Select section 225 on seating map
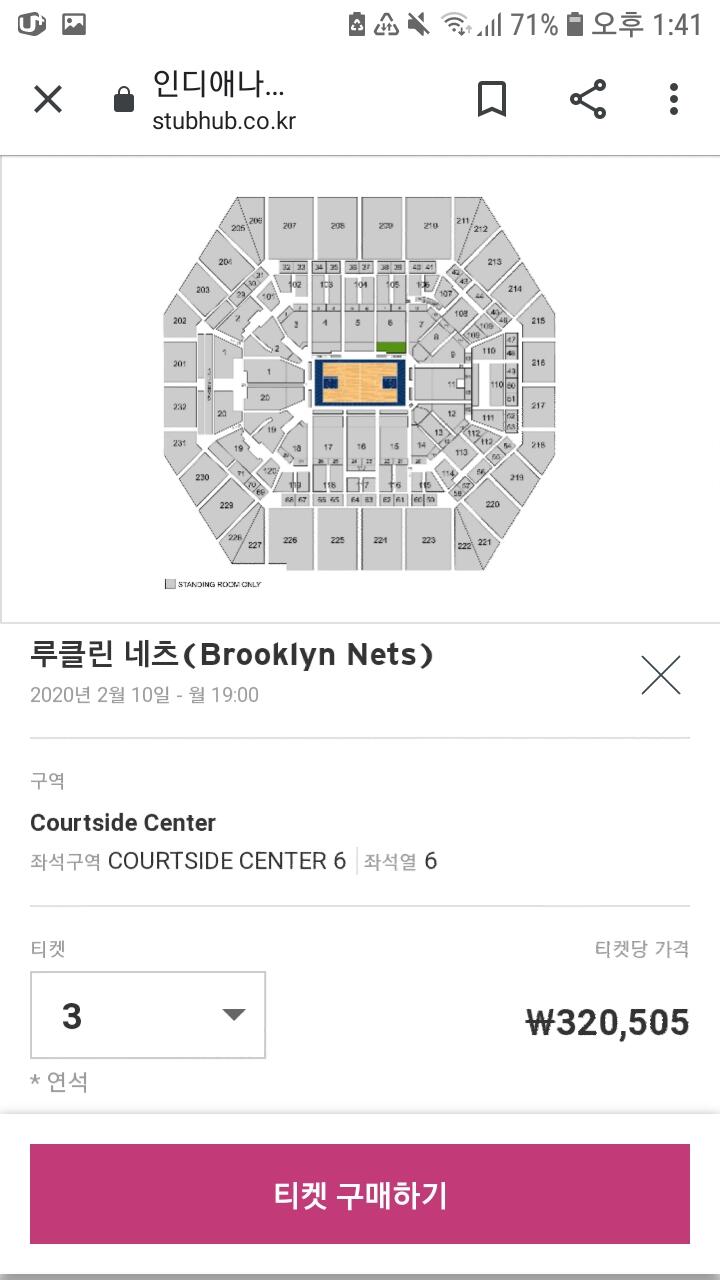The width and height of the screenshot is (720, 1280). 337,538
